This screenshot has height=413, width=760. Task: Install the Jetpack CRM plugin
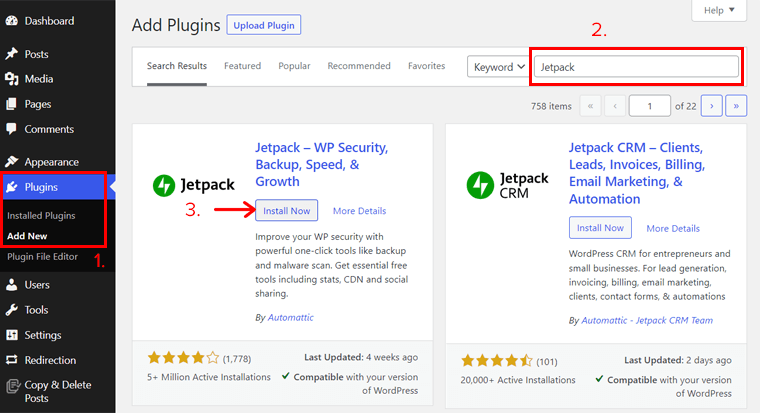pyautogui.click(x=600, y=228)
